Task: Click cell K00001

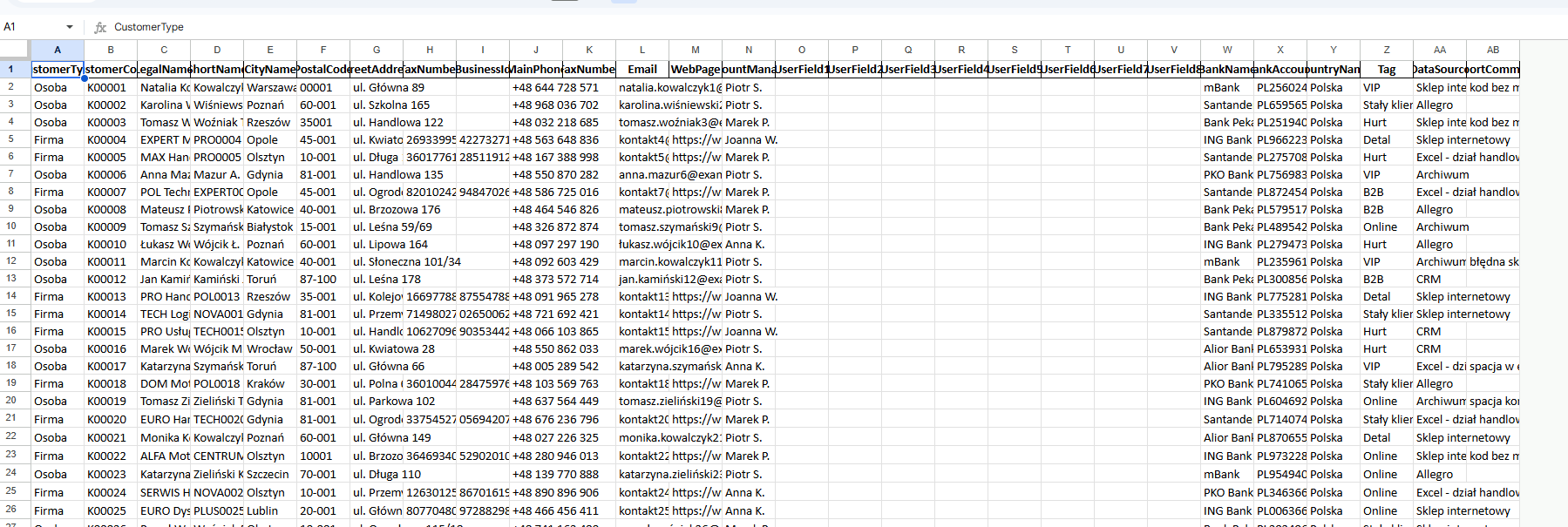Action: click(x=111, y=87)
